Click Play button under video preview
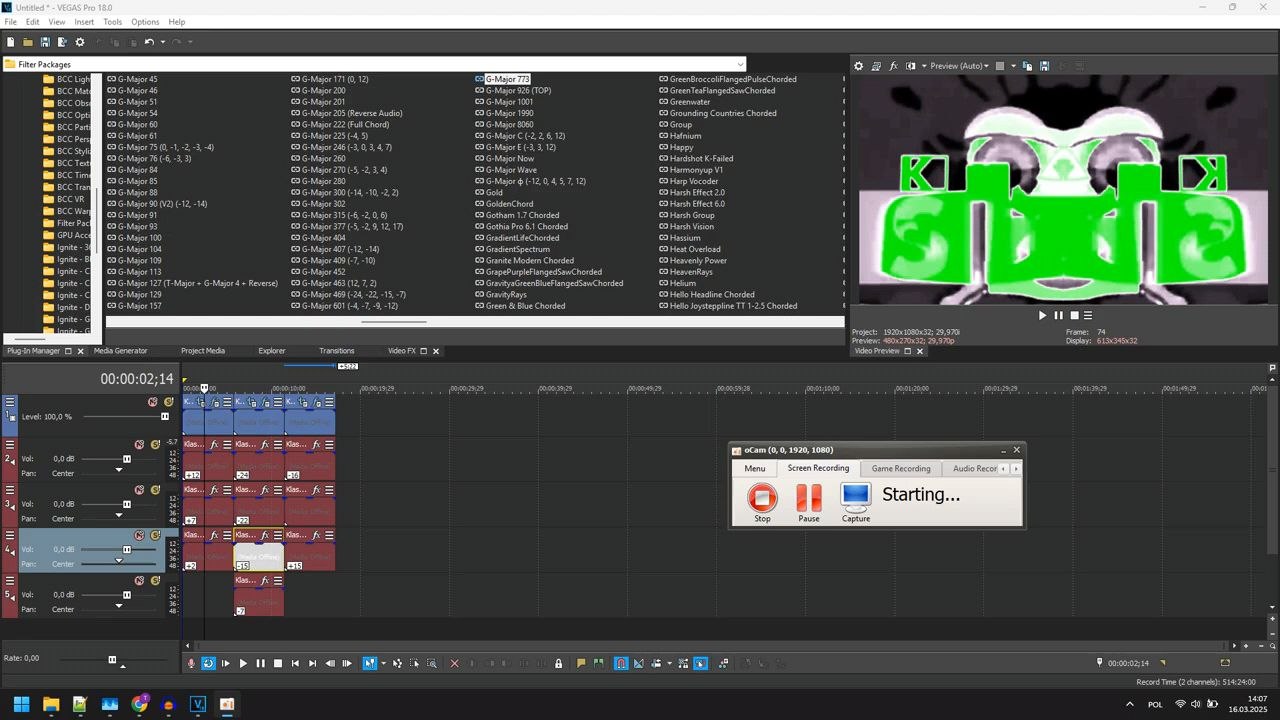The image size is (1280, 720). [1042, 315]
